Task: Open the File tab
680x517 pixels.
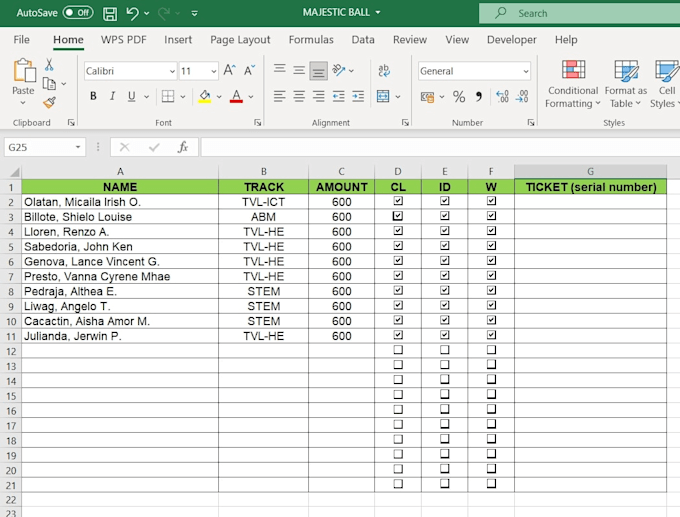Action: pyautogui.click(x=22, y=40)
